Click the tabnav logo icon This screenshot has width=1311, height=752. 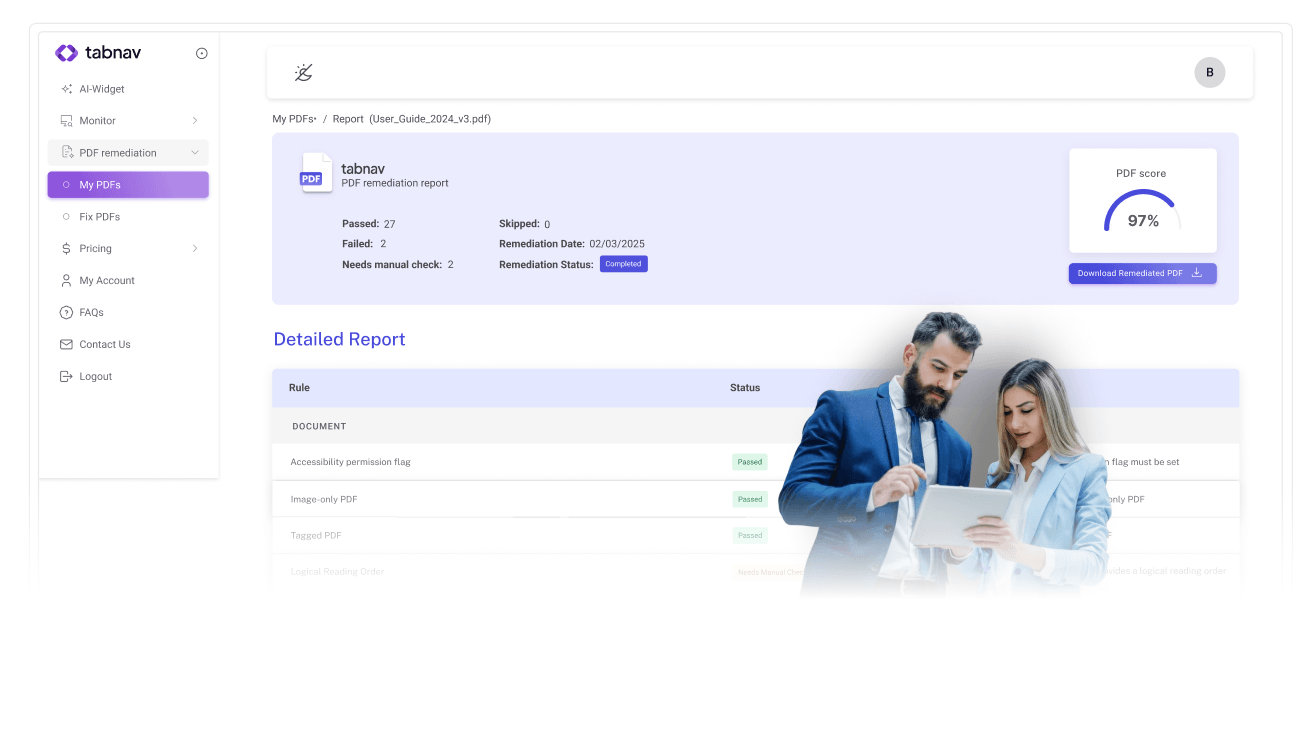click(66, 53)
